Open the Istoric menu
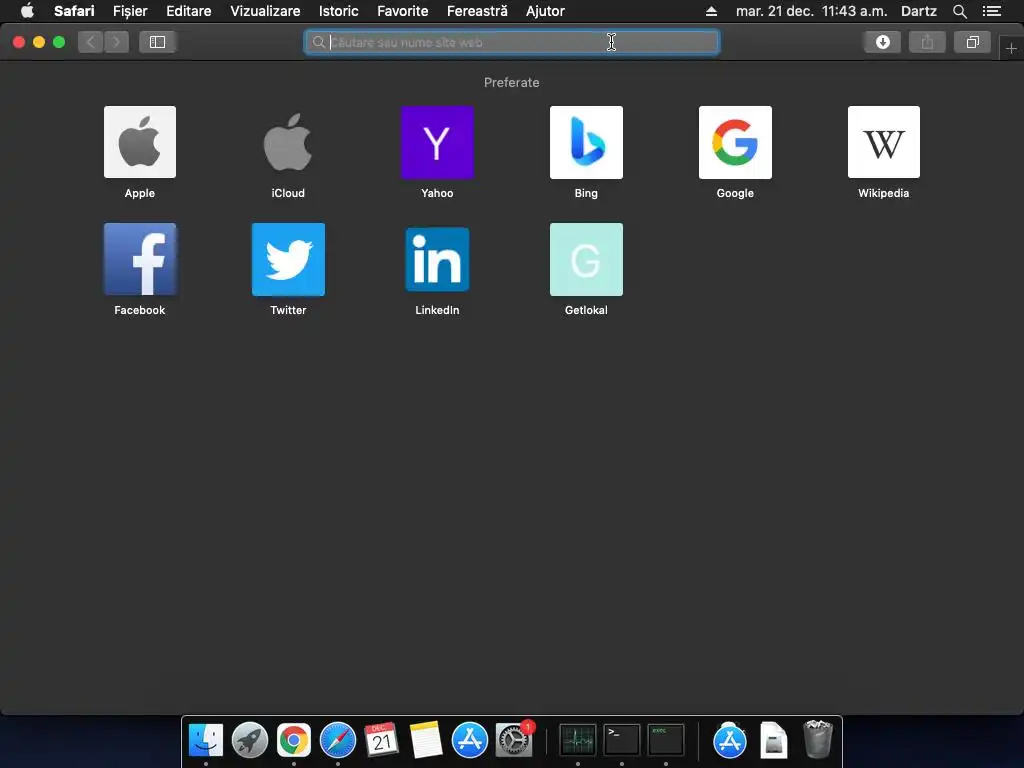 pyautogui.click(x=338, y=11)
